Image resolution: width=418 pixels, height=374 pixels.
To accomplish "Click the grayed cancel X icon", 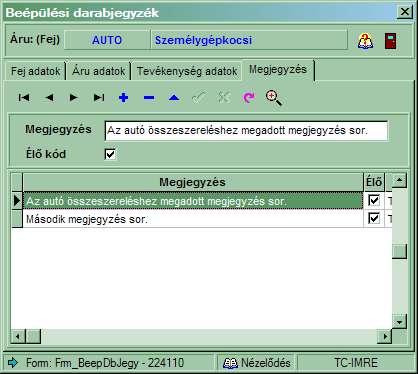I will pyautogui.click(x=224, y=98).
